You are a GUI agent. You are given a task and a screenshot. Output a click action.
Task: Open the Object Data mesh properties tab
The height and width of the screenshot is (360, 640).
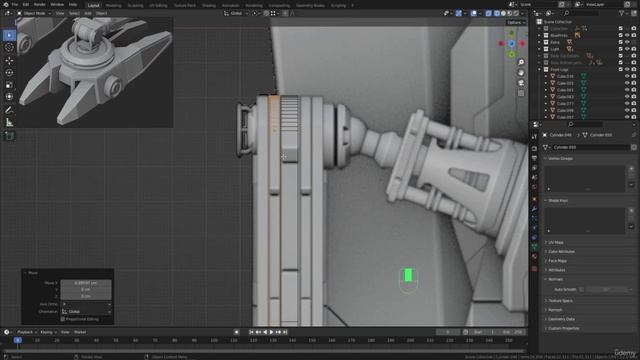click(x=534, y=247)
